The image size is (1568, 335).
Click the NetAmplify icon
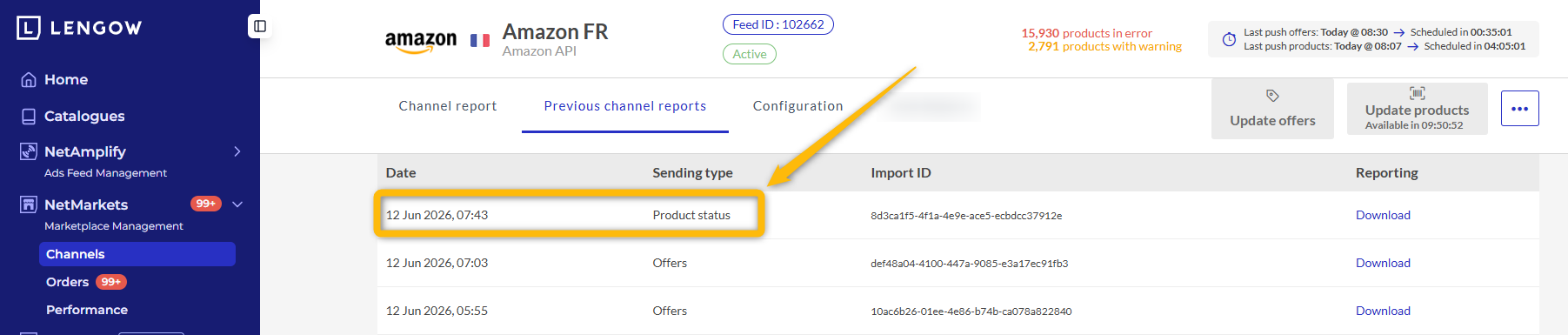(x=29, y=151)
